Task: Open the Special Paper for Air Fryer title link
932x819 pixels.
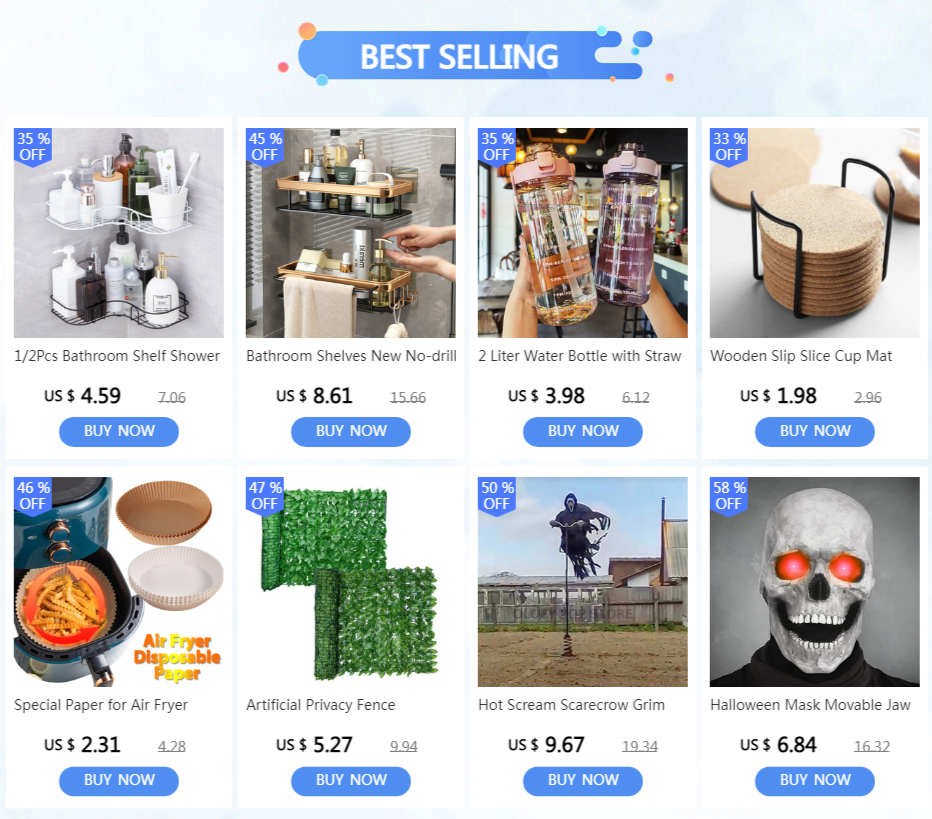Action: [x=101, y=705]
